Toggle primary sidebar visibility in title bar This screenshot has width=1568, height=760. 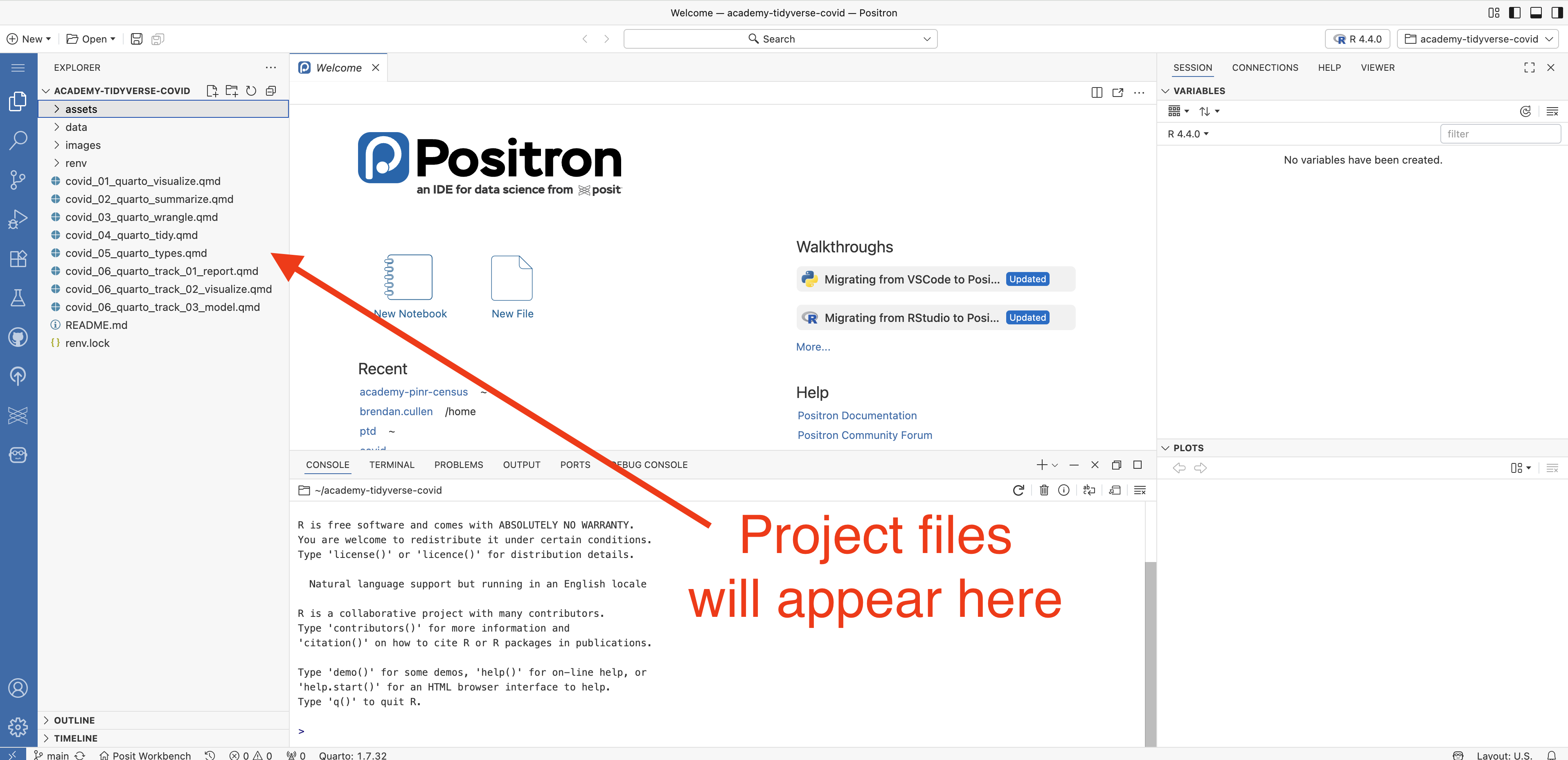click(x=1514, y=13)
